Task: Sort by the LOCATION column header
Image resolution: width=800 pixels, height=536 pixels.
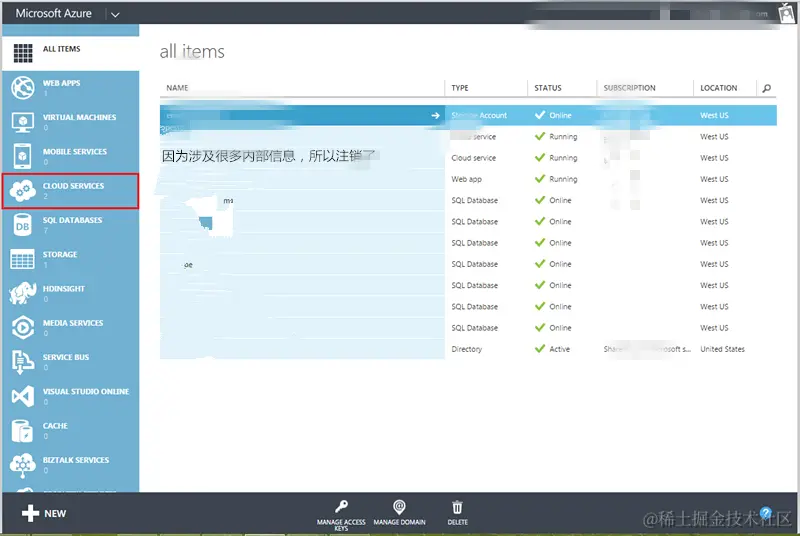Action: (x=718, y=88)
